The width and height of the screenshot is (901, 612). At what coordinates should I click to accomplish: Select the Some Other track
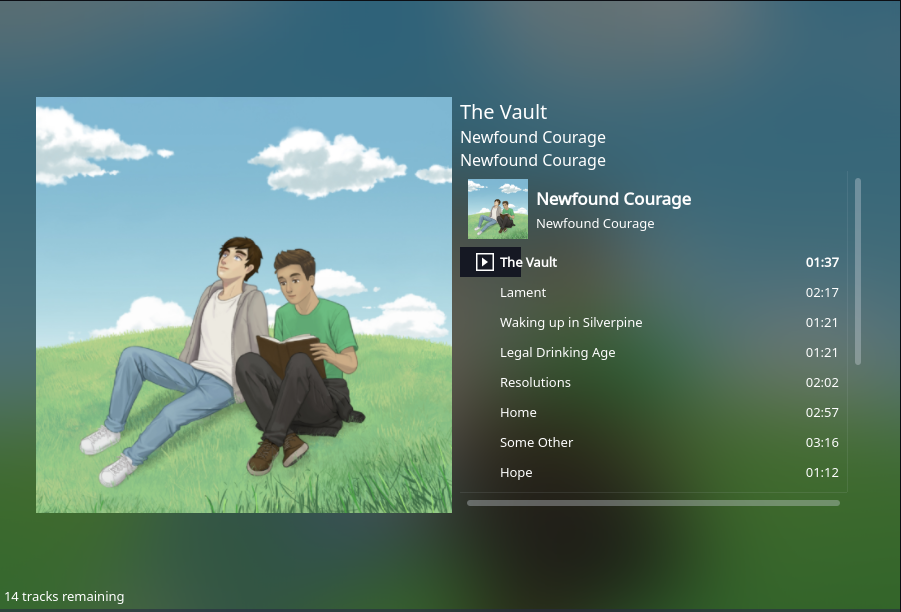[x=653, y=442]
